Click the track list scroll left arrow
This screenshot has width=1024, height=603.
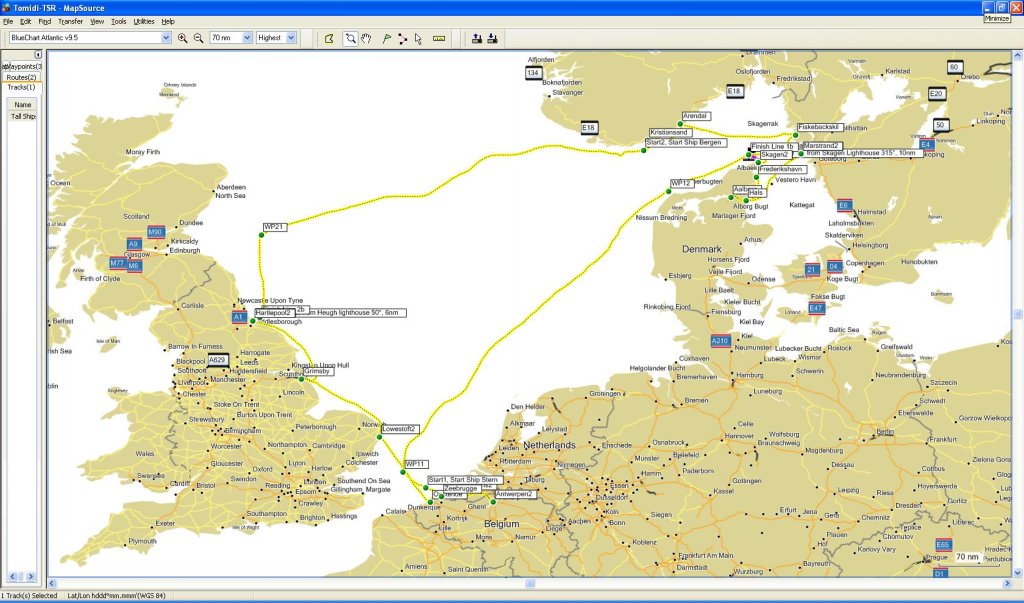[x=12, y=576]
